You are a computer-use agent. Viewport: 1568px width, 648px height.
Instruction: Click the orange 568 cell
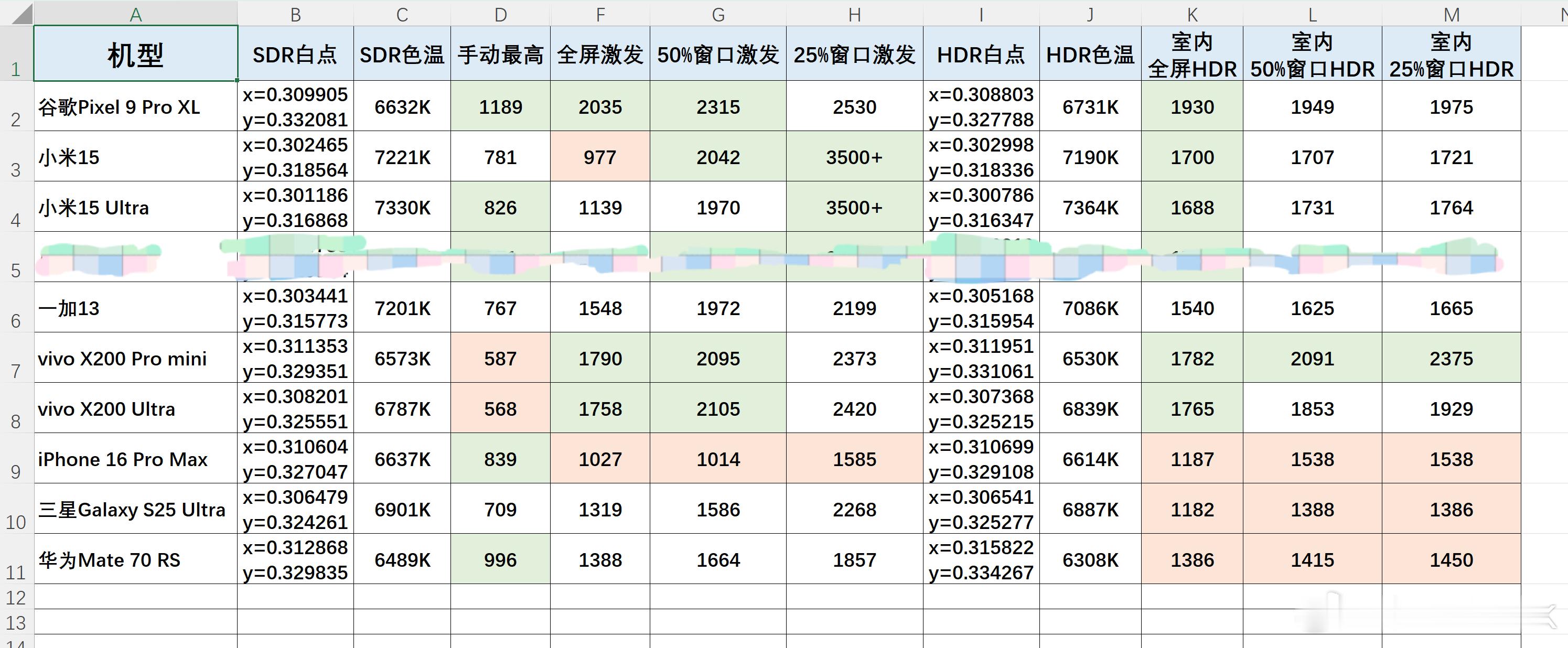pos(500,408)
